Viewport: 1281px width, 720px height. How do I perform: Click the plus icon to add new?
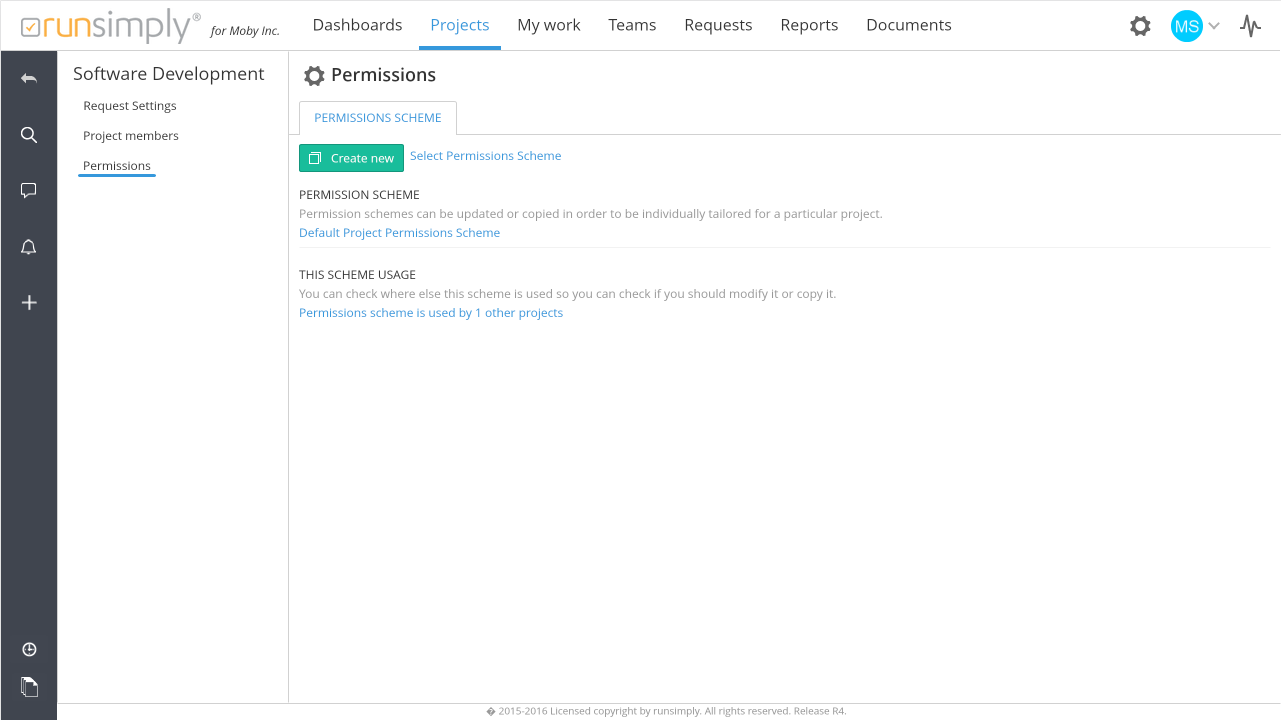click(x=29, y=302)
